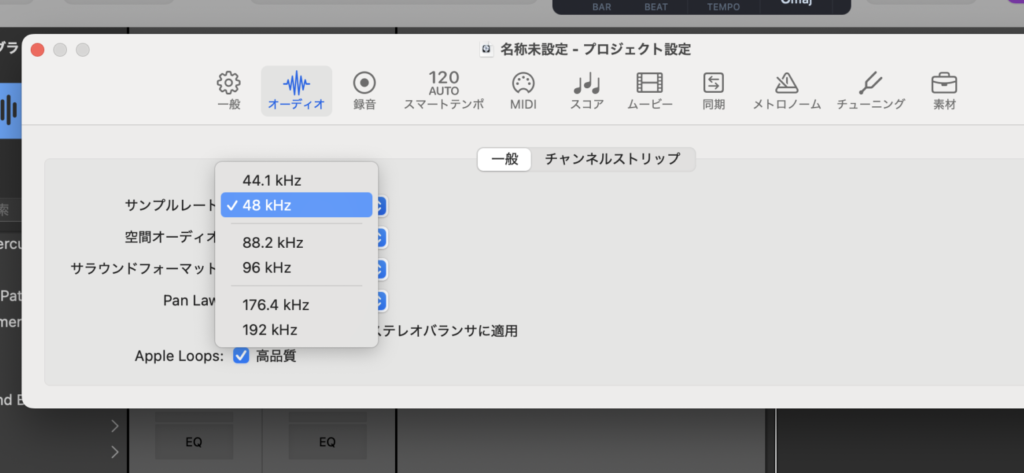
Task: Open the 素材 briefcase pane
Action: (x=944, y=90)
